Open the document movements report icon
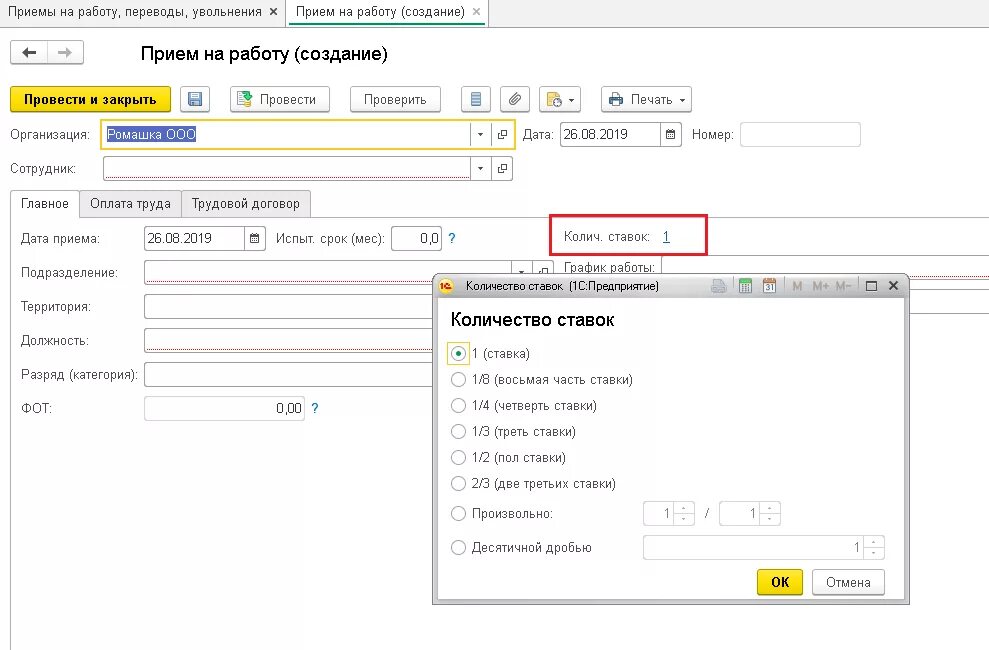This screenshot has height=650, width=989. [476, 100]
